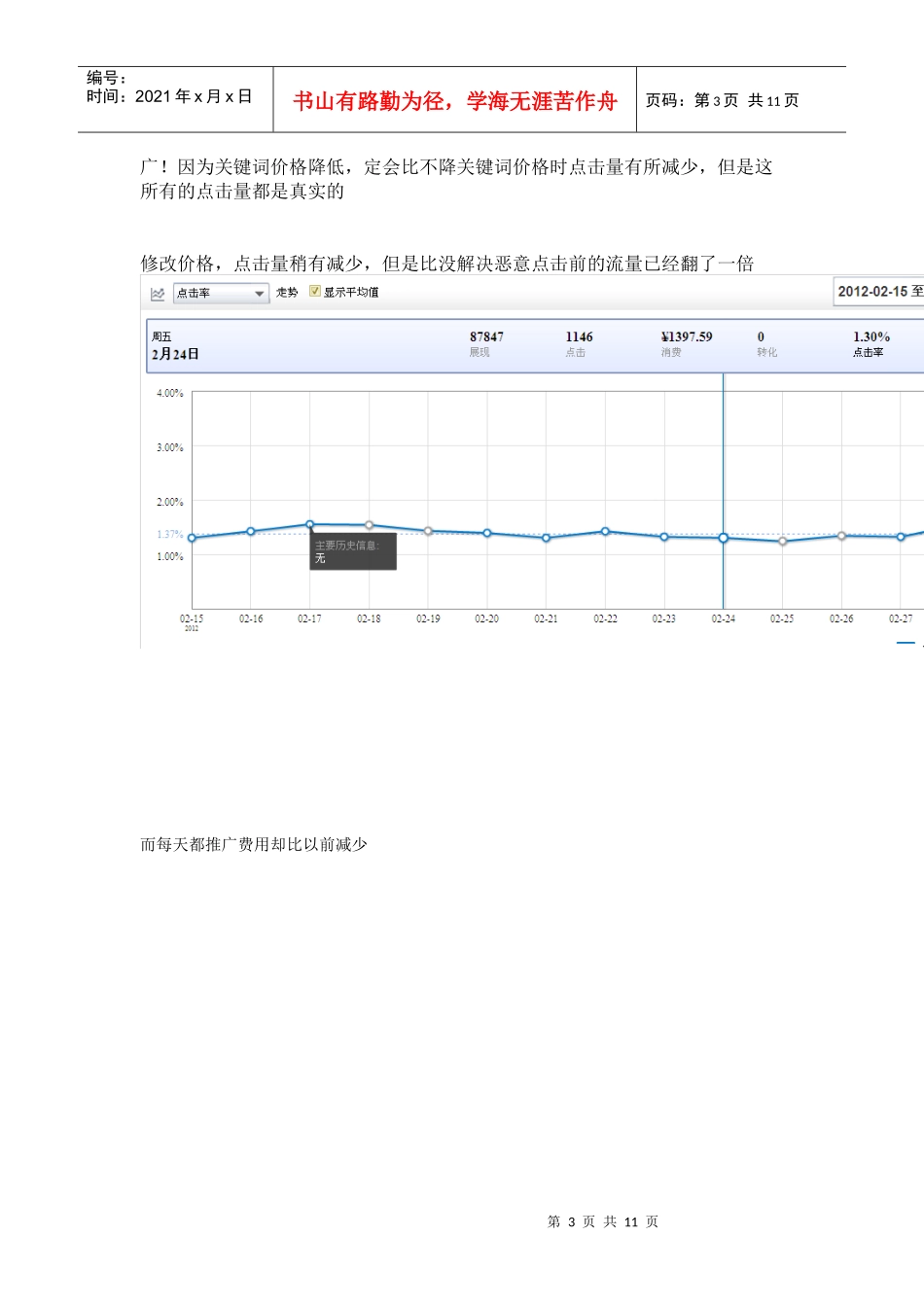Viewport: 924px width, 1307px height.
Task: Select the 02-17 data point on the line
Action: coord(310,524)
